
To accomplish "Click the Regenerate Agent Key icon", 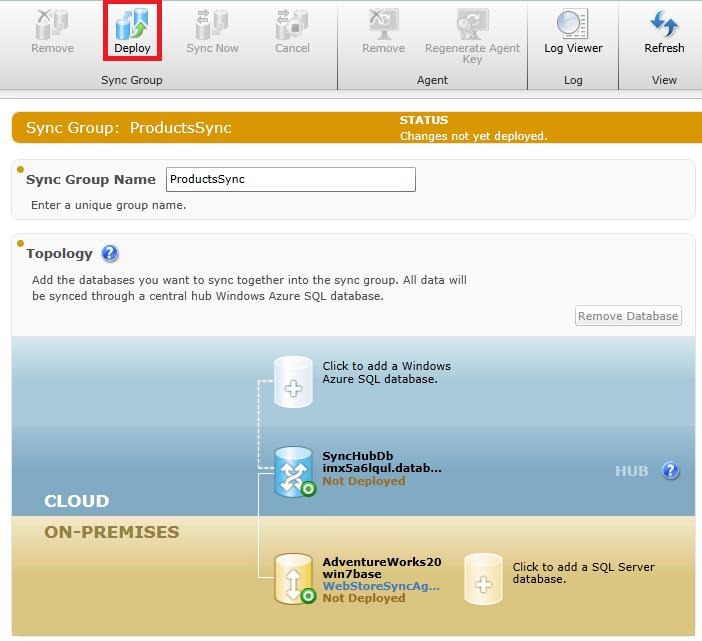I will click(472, 25).
